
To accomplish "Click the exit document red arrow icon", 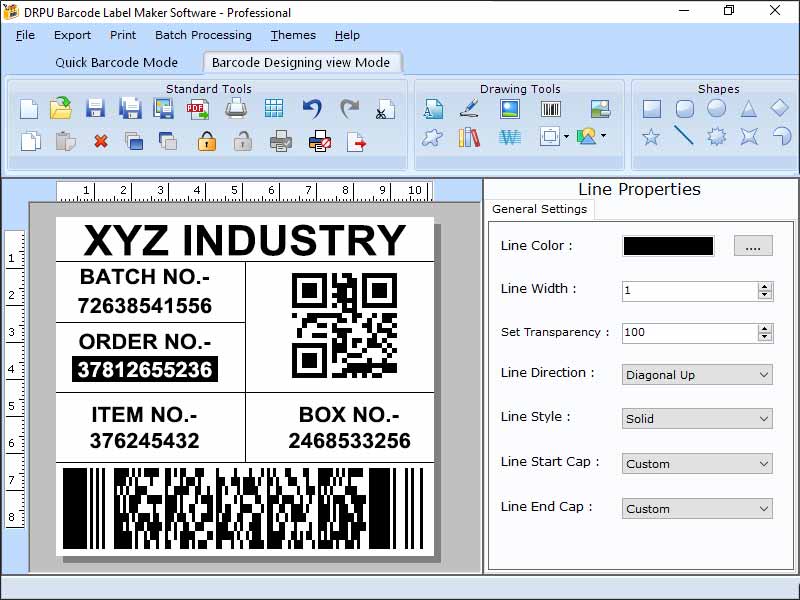I will [356, 142].
